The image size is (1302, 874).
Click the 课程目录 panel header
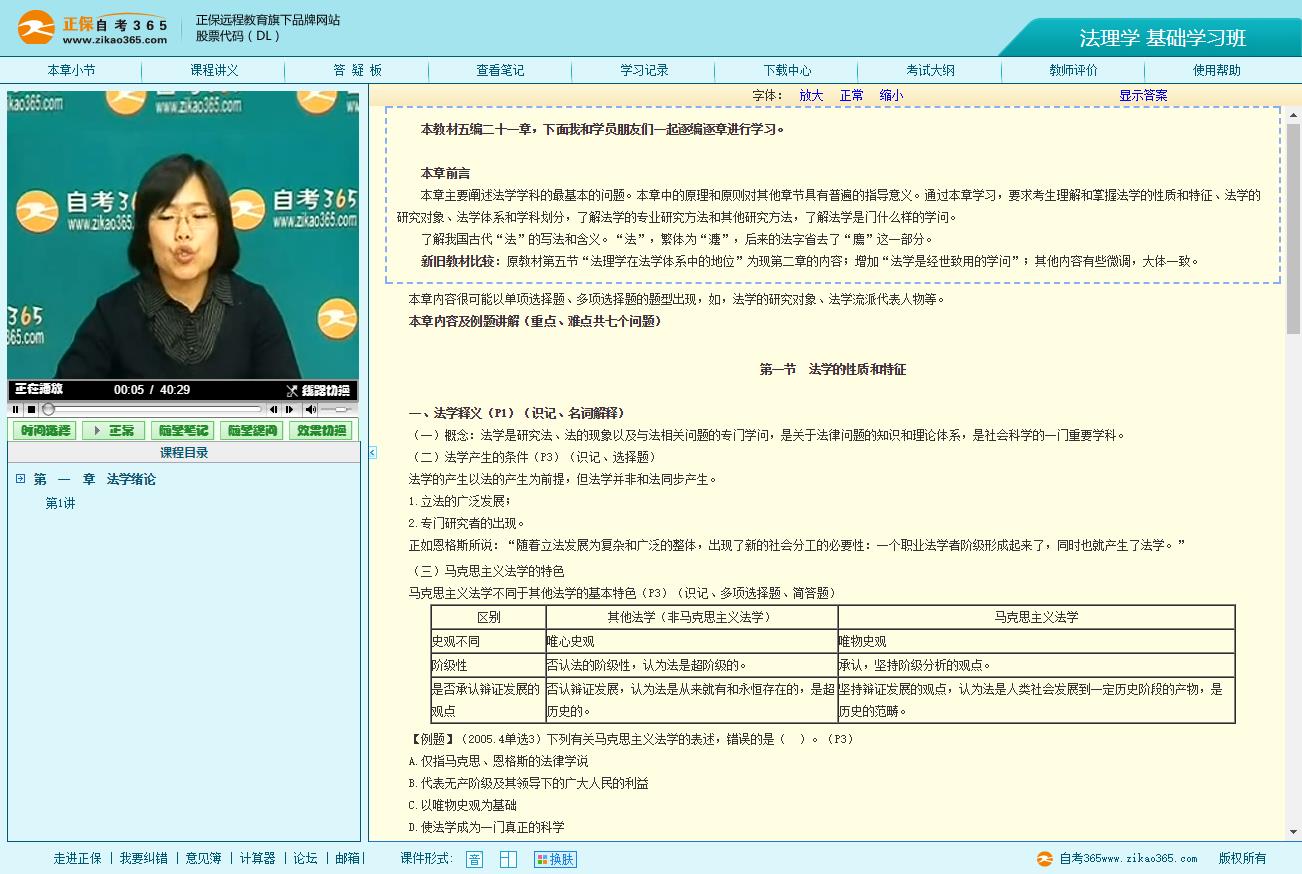point(184,453)
